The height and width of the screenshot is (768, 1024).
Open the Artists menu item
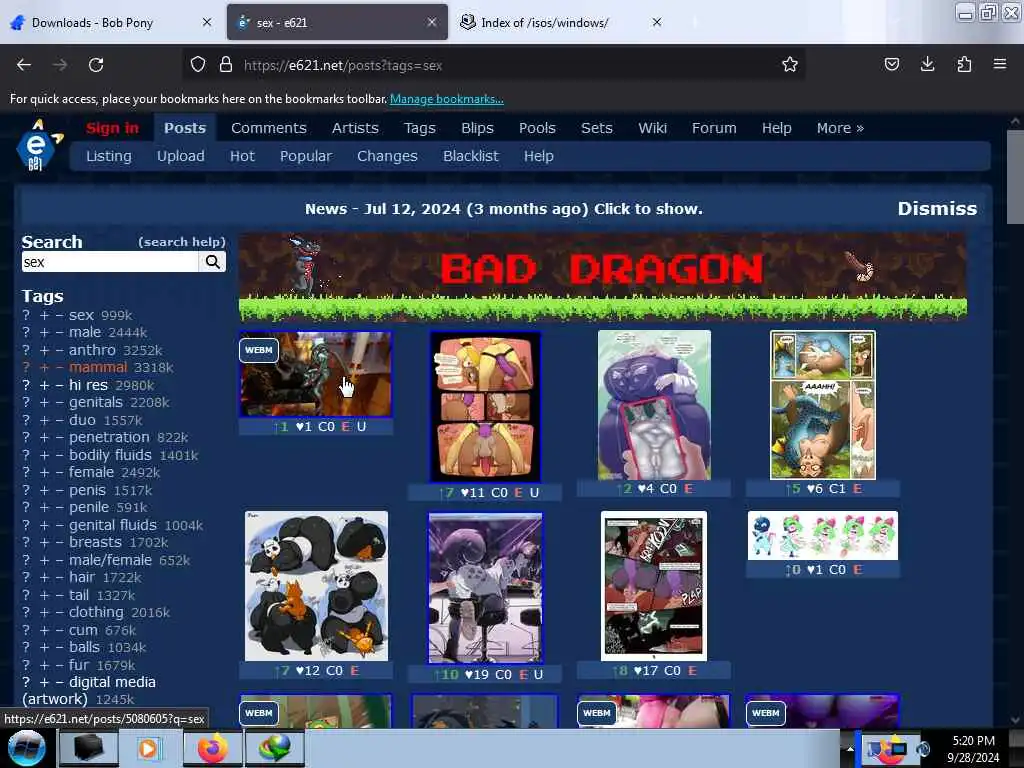[355, 128]
